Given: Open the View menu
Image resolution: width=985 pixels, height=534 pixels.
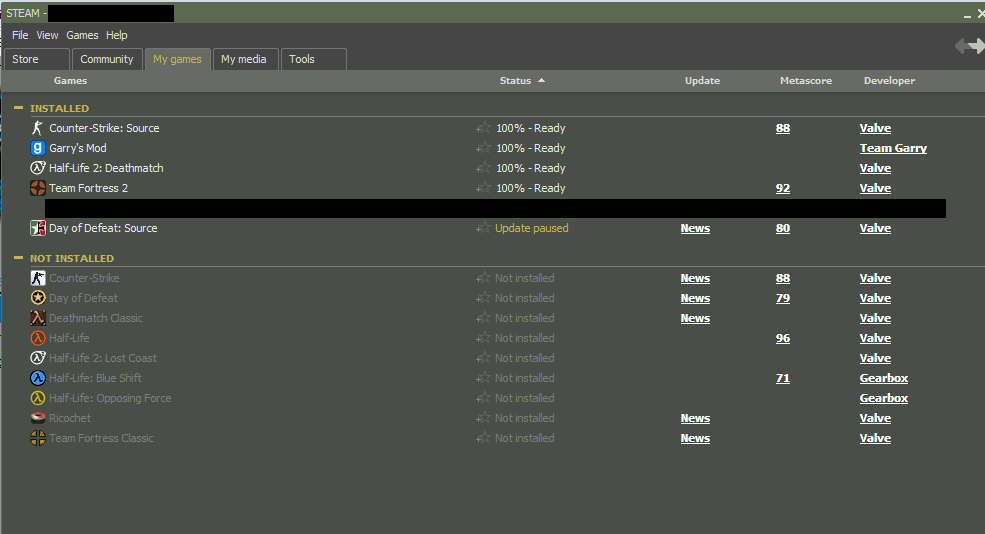Looking at the screenshot, I should click(47, 35).
